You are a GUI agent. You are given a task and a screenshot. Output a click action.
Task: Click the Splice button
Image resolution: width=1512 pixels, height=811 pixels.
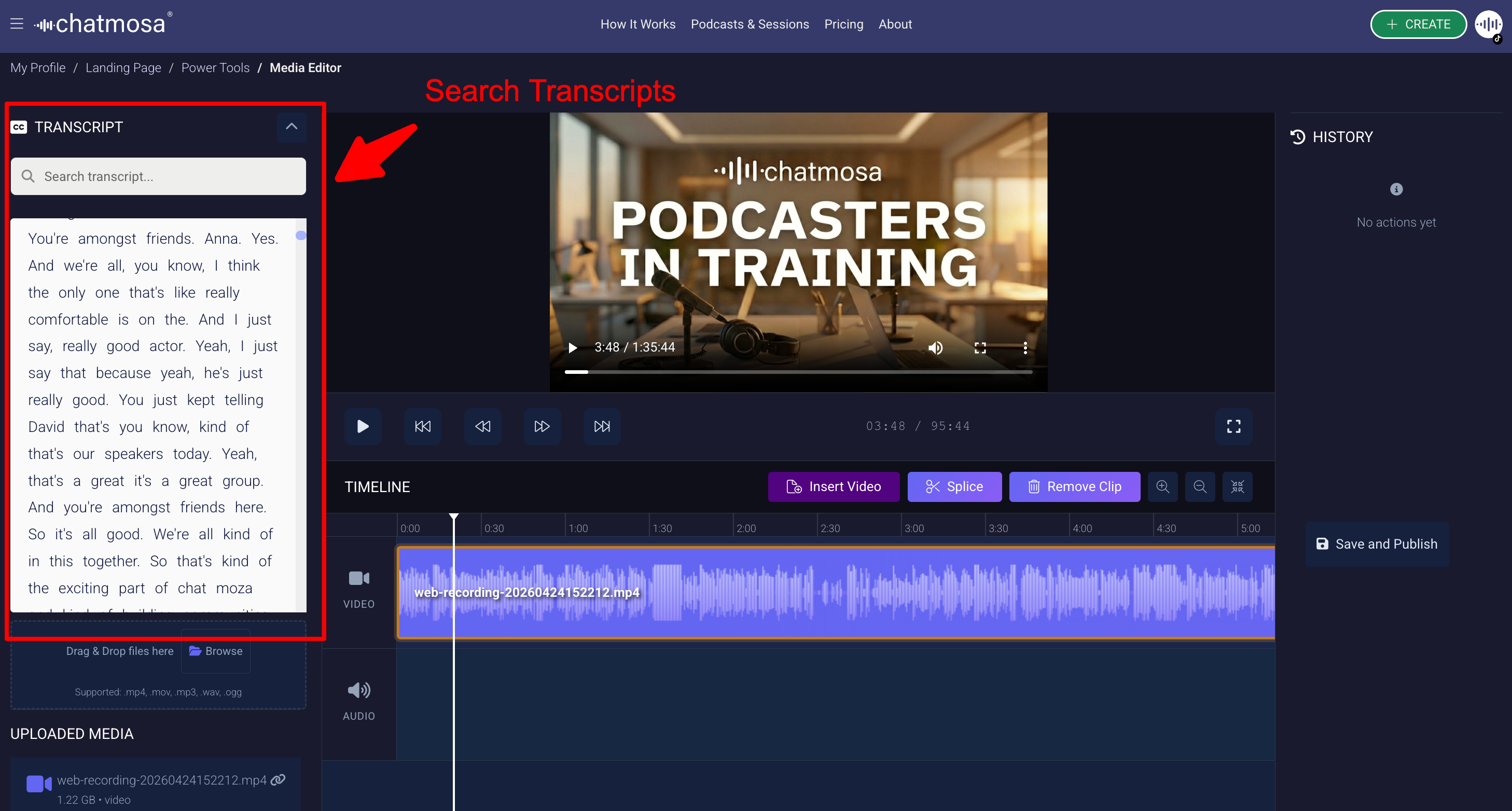click(x=954, y=486)
